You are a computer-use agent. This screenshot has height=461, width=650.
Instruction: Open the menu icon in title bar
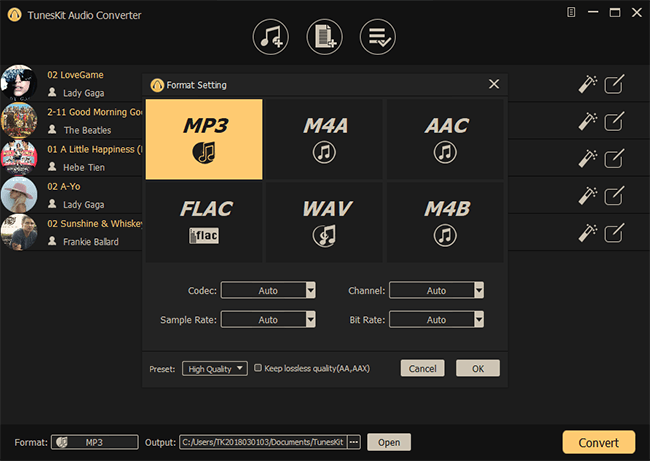(x=571, y=12)
